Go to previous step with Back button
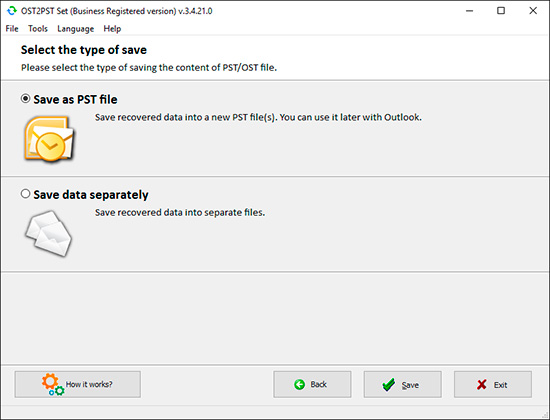Screen dimensions: 550x420 (x=312, y=385)
